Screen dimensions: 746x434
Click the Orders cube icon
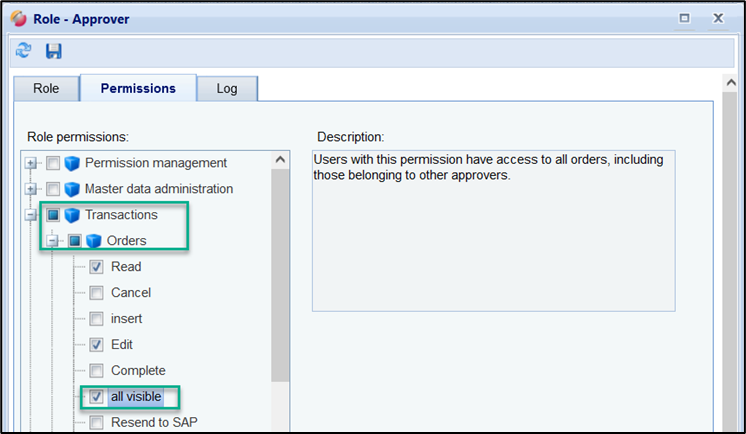[94, 241]
